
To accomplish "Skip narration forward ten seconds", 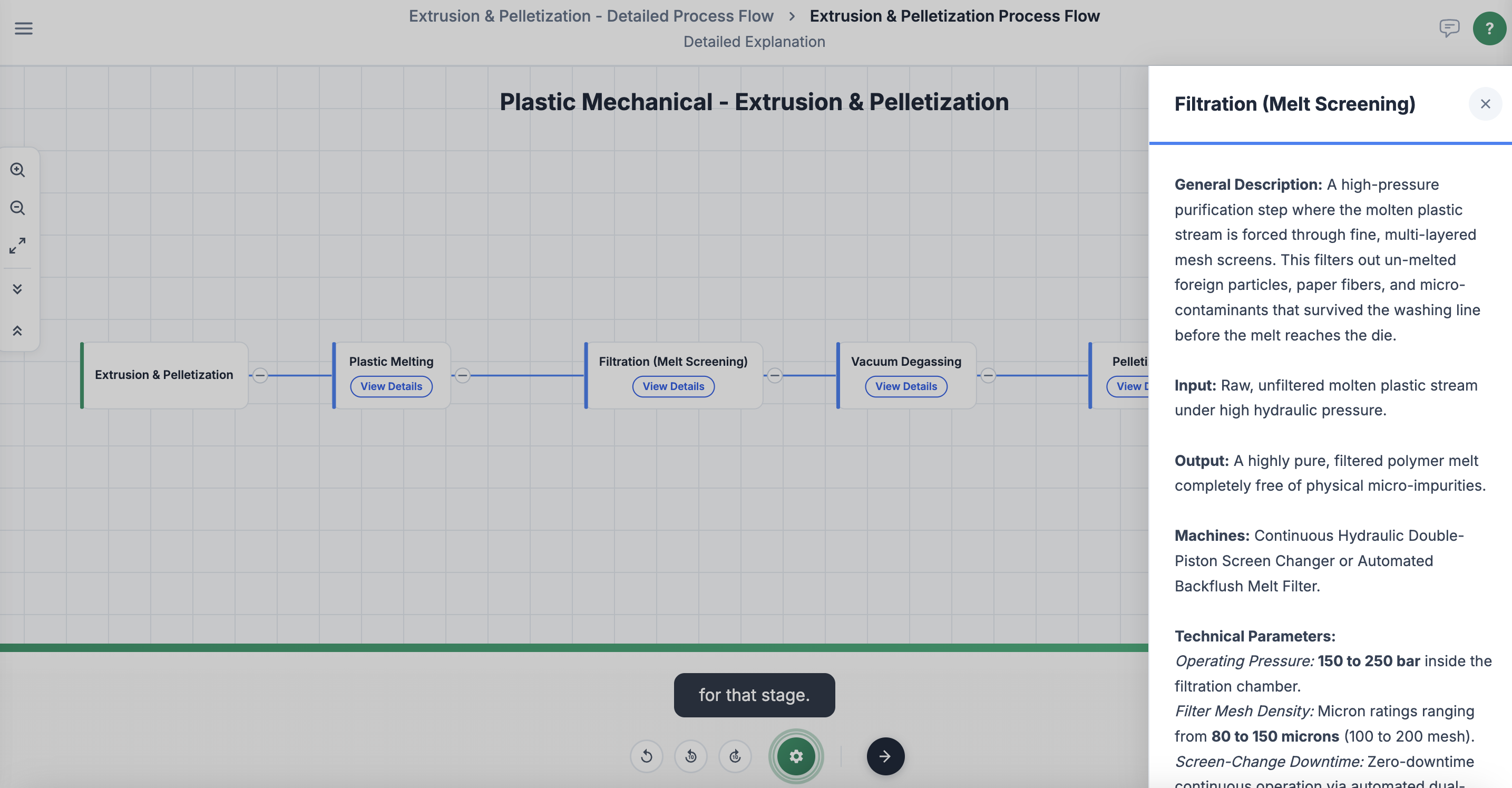I will 735,756.
